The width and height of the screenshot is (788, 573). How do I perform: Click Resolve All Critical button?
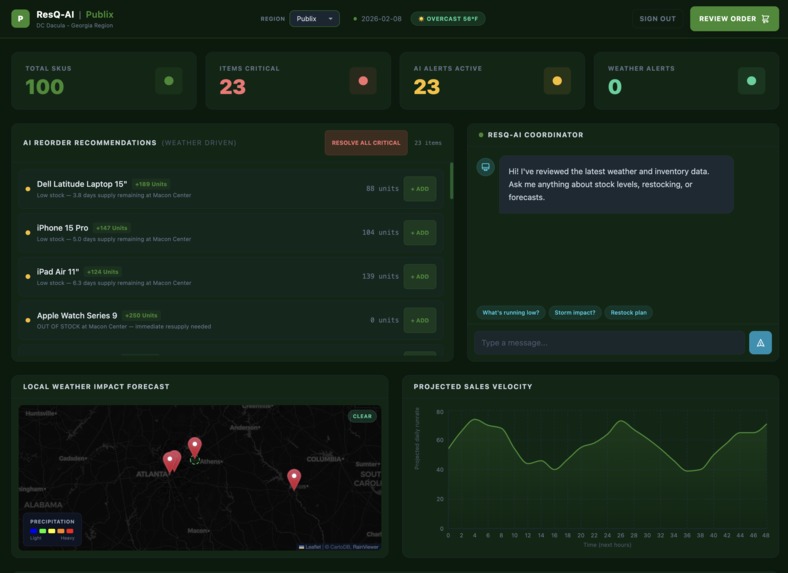click(366, 143)
